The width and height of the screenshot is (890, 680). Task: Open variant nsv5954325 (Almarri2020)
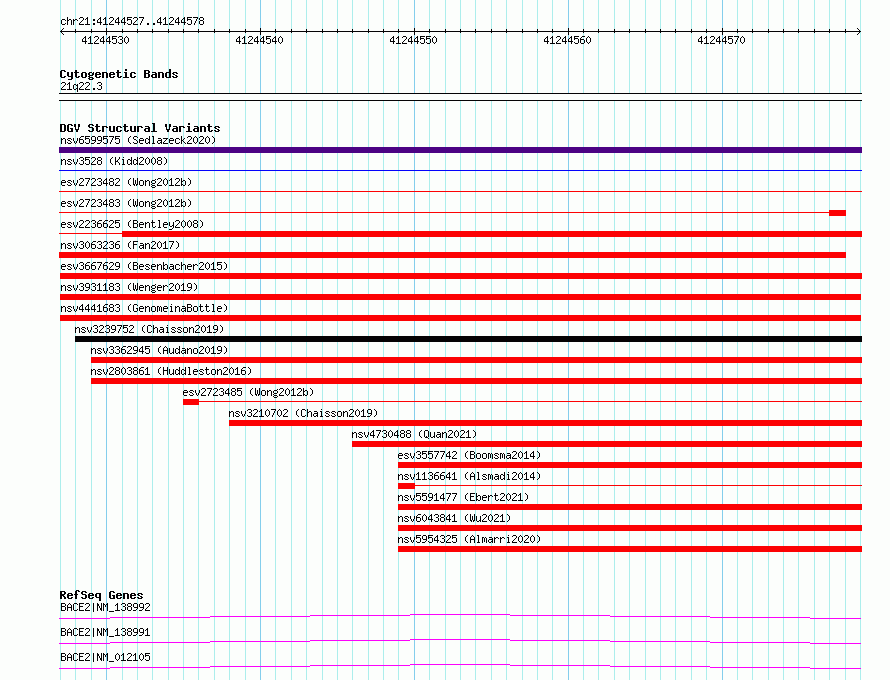click(469, 539)
